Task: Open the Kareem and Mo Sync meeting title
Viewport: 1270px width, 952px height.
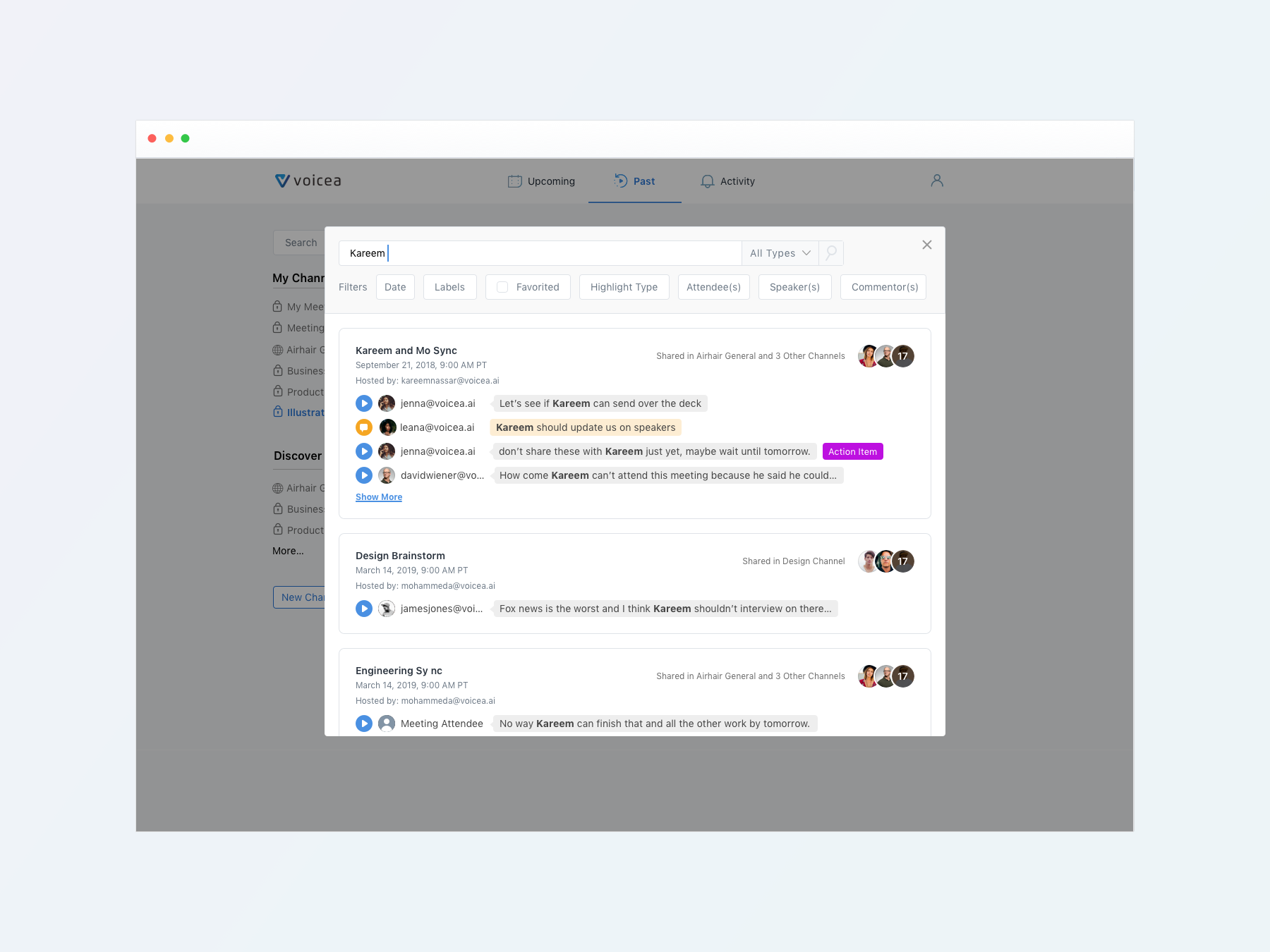Action: pyautogui.click(x=406, y=350)
